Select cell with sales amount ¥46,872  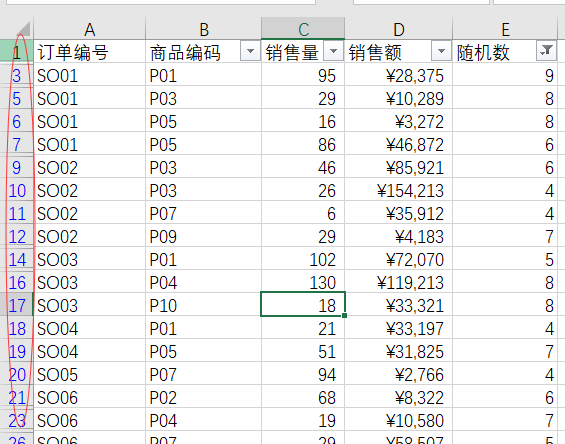pos(399,144)
